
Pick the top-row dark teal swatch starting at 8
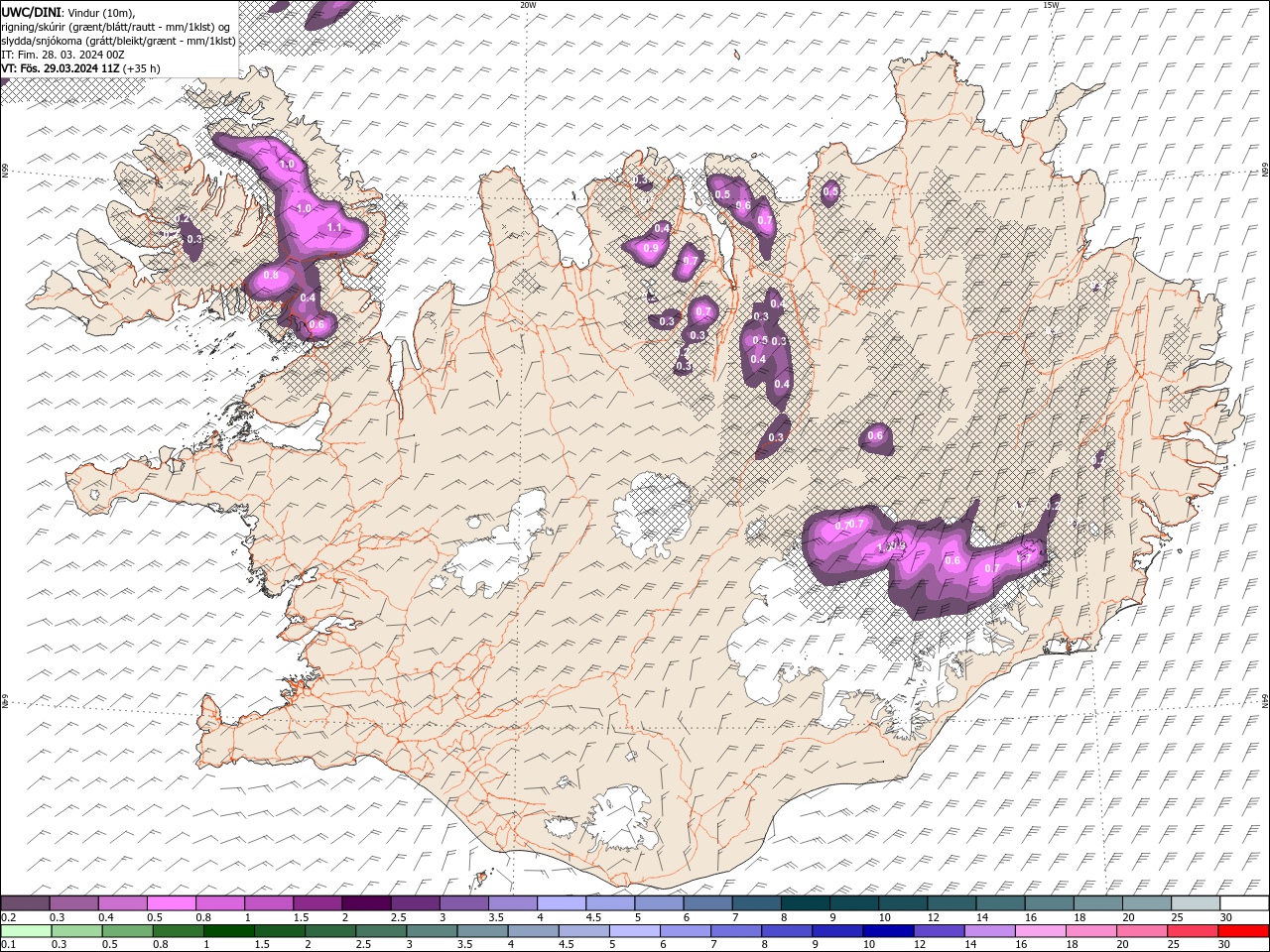[806, 902]
